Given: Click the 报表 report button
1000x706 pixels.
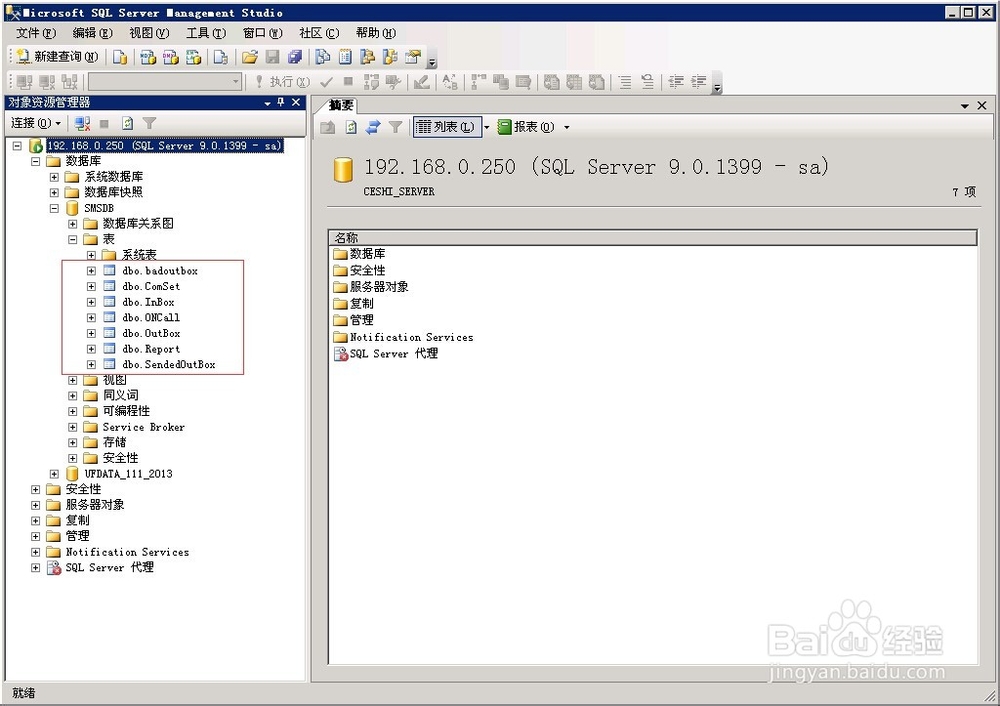Looking at the screenshot, I should point(527,127).
